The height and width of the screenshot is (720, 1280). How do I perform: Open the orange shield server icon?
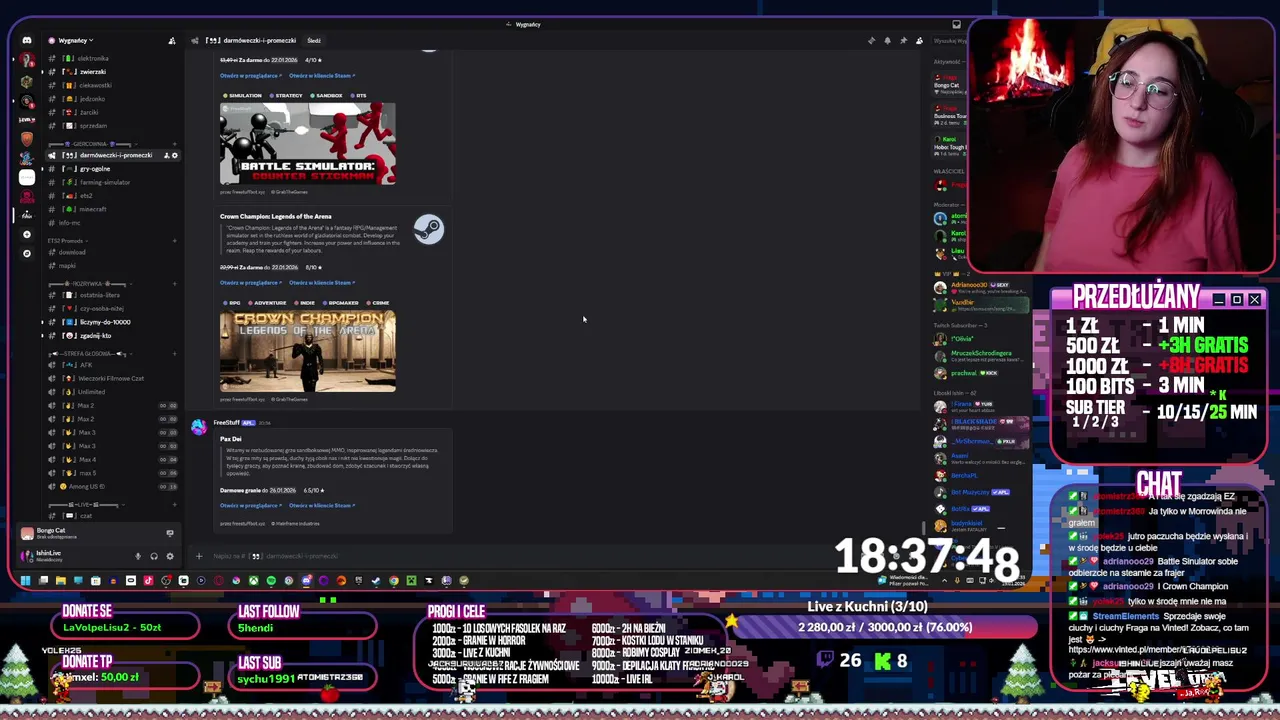point(27,138)
